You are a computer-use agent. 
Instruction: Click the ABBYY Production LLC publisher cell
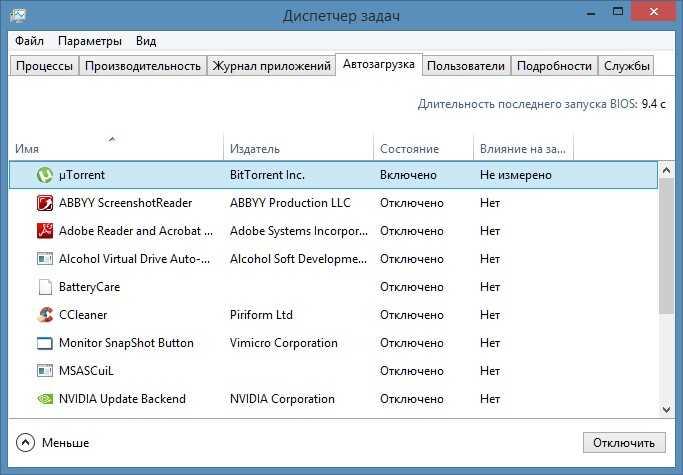pos(290,203)
